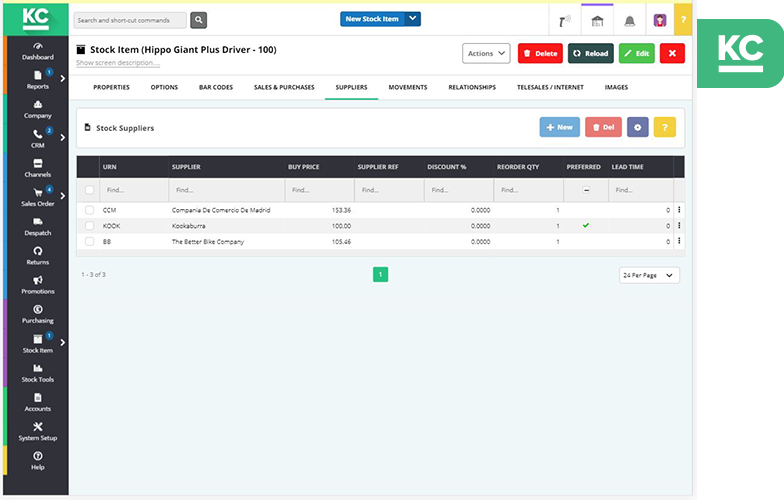The height and width of the screenshot is (500, 784).
Task: Open the notifications bell
Action: pyautogui.click(x=630, y=21)
